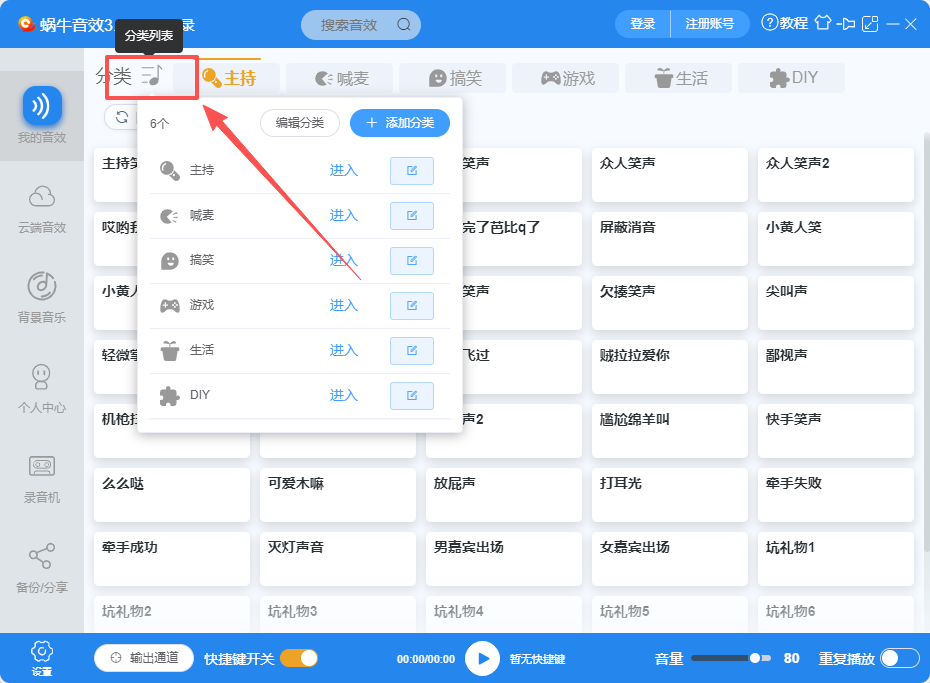Toggle the 快捷键开关 switch
This screenshot has width=930, height=683.
299,658
